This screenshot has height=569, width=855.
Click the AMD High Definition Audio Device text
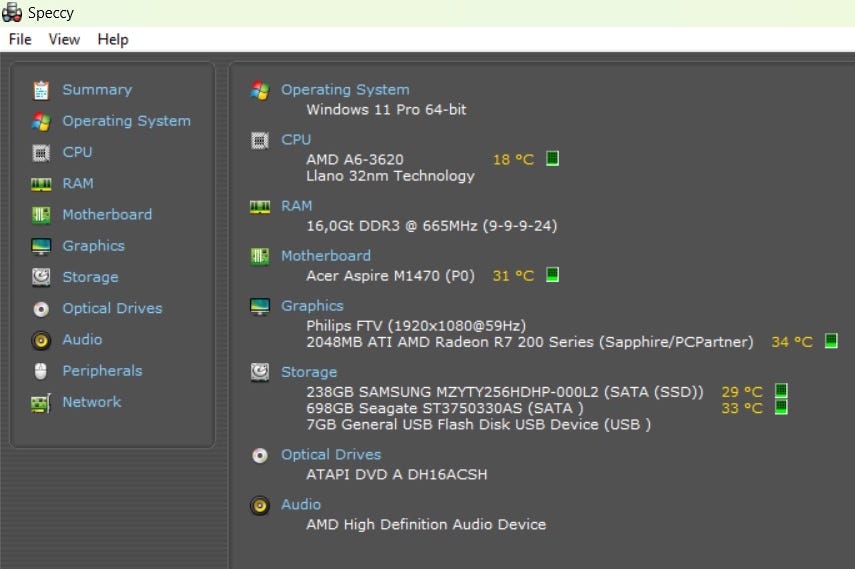[426, 525]
